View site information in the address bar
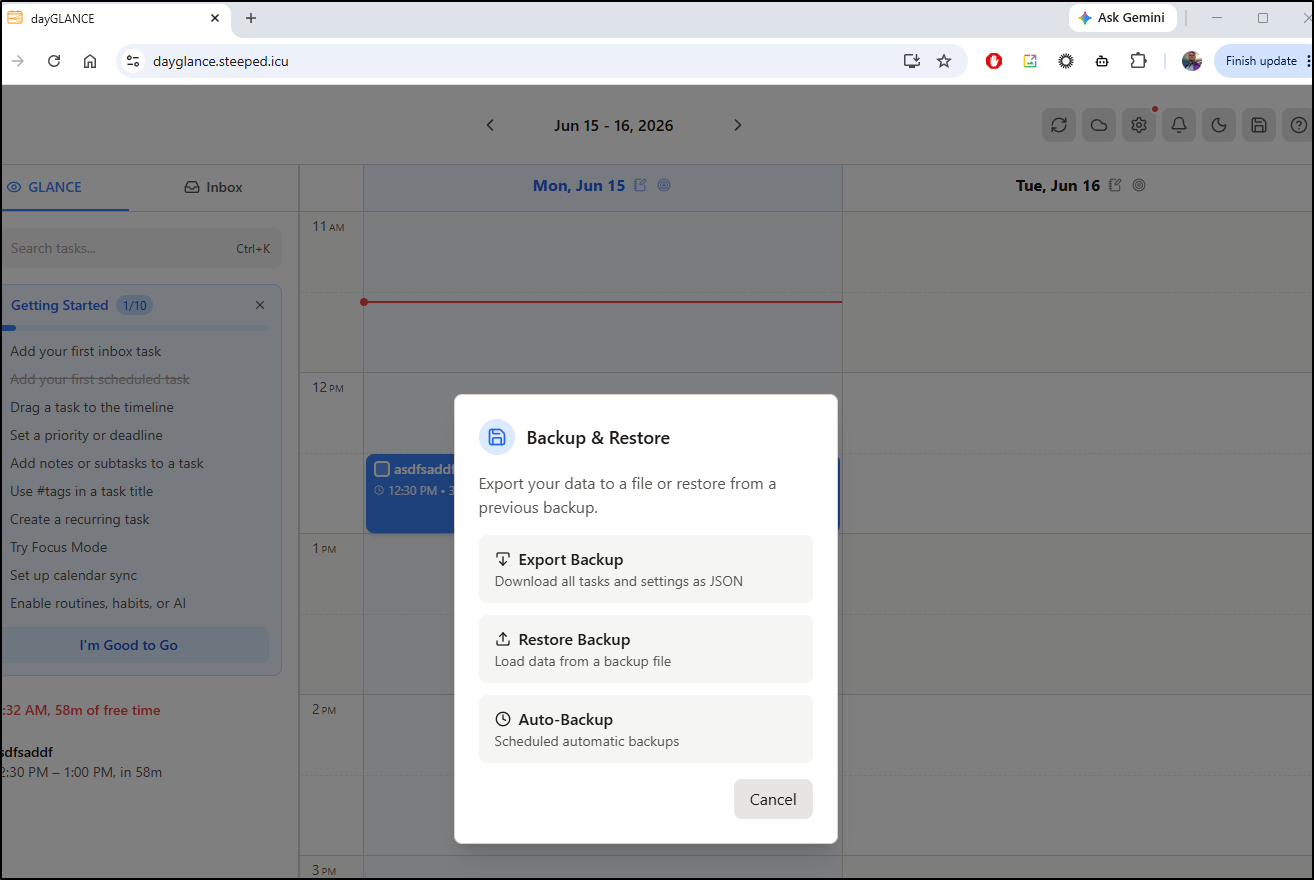 pos(132,61)
